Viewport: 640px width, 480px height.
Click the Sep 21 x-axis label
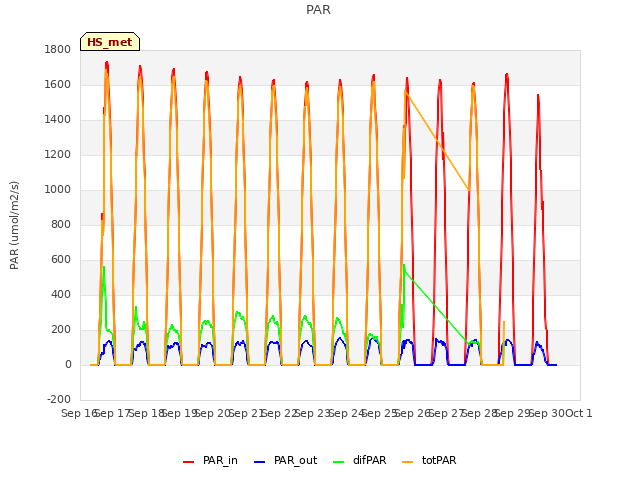(246, 413)
